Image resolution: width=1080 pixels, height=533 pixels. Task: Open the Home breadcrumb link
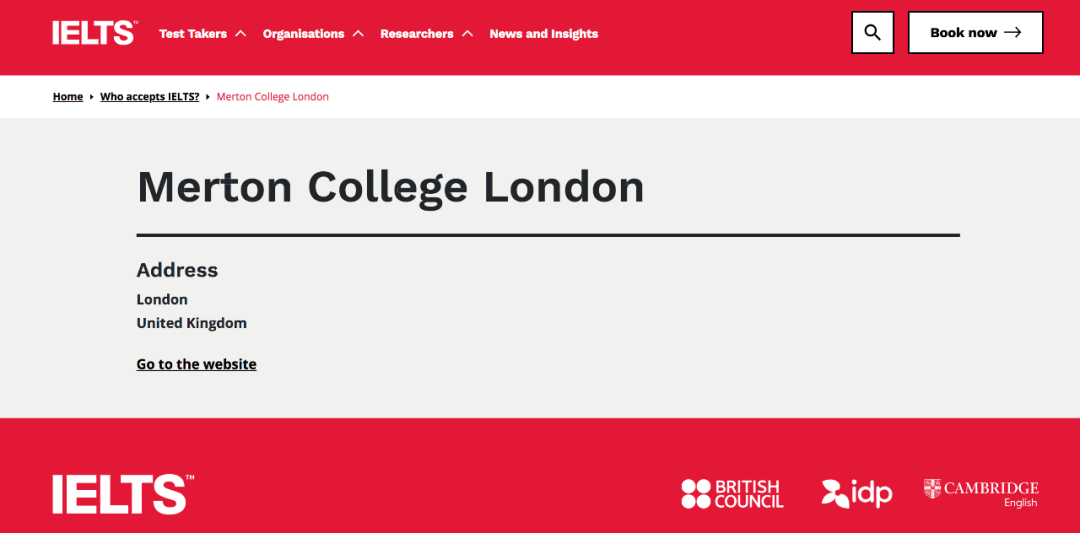[68, 96]
